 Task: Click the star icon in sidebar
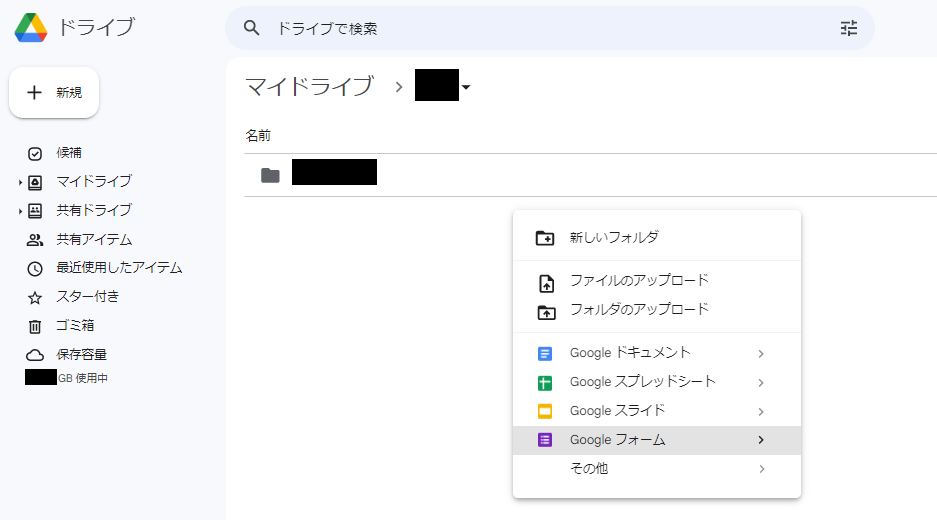pos(35,298)
